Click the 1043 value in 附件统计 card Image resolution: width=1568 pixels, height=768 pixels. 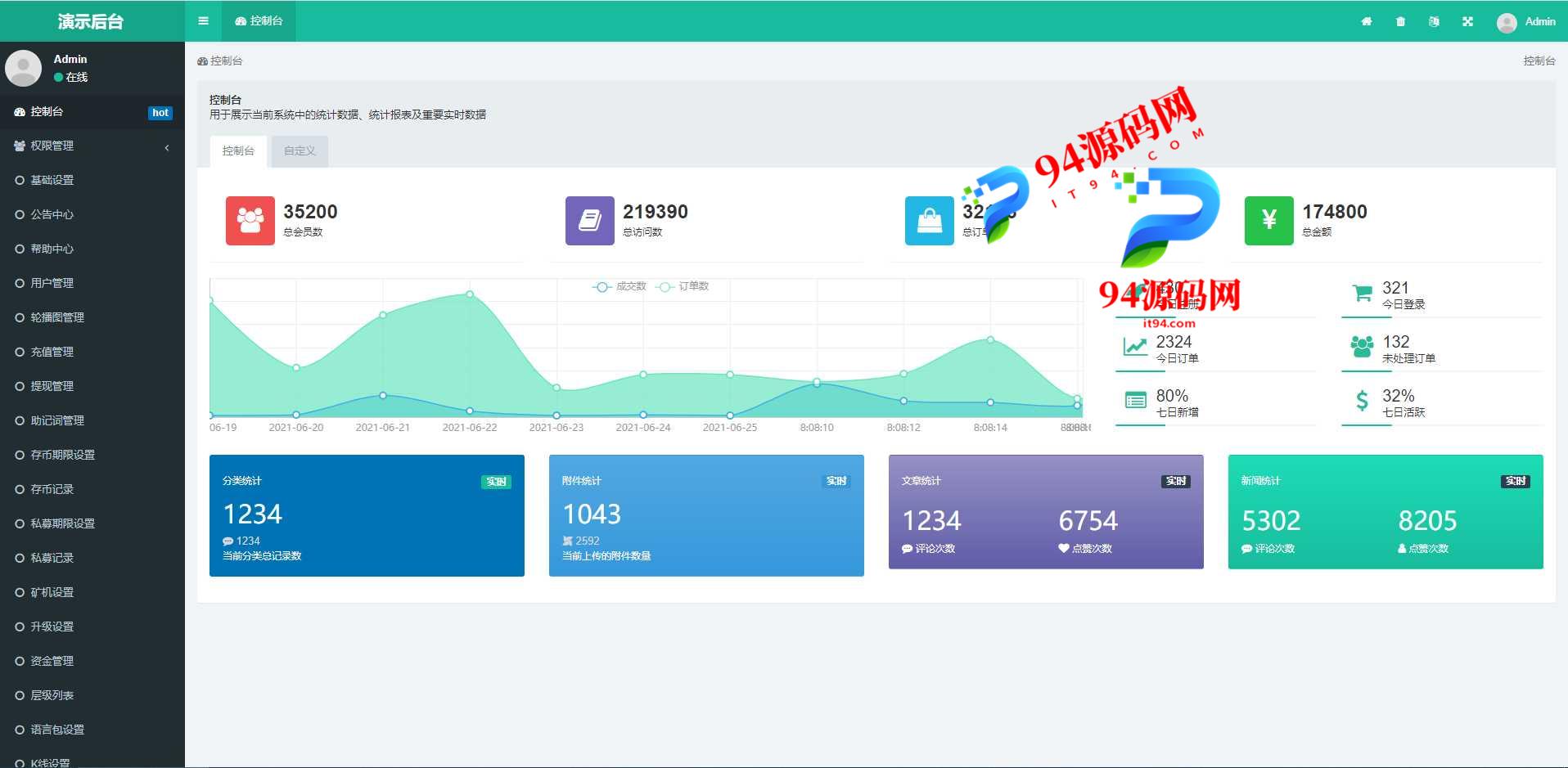[592, 514]
